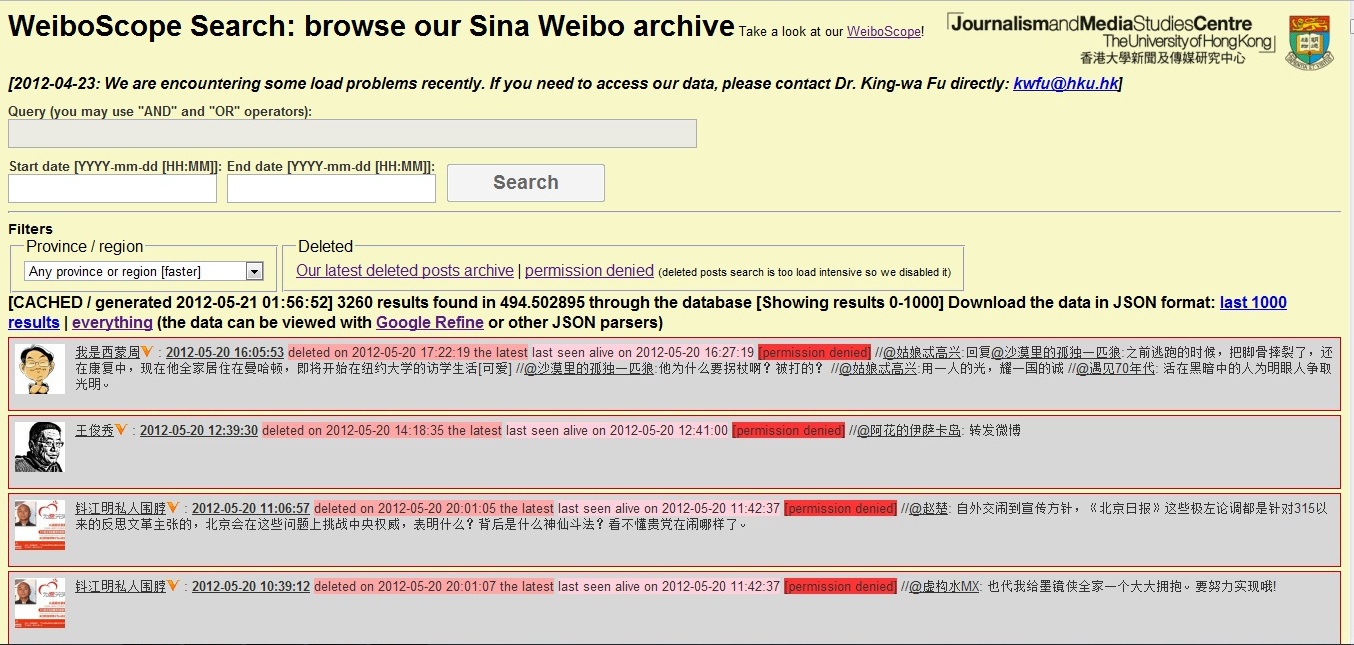
Task: Click the 'everything' JSON download link
Action: coord(112,322)
